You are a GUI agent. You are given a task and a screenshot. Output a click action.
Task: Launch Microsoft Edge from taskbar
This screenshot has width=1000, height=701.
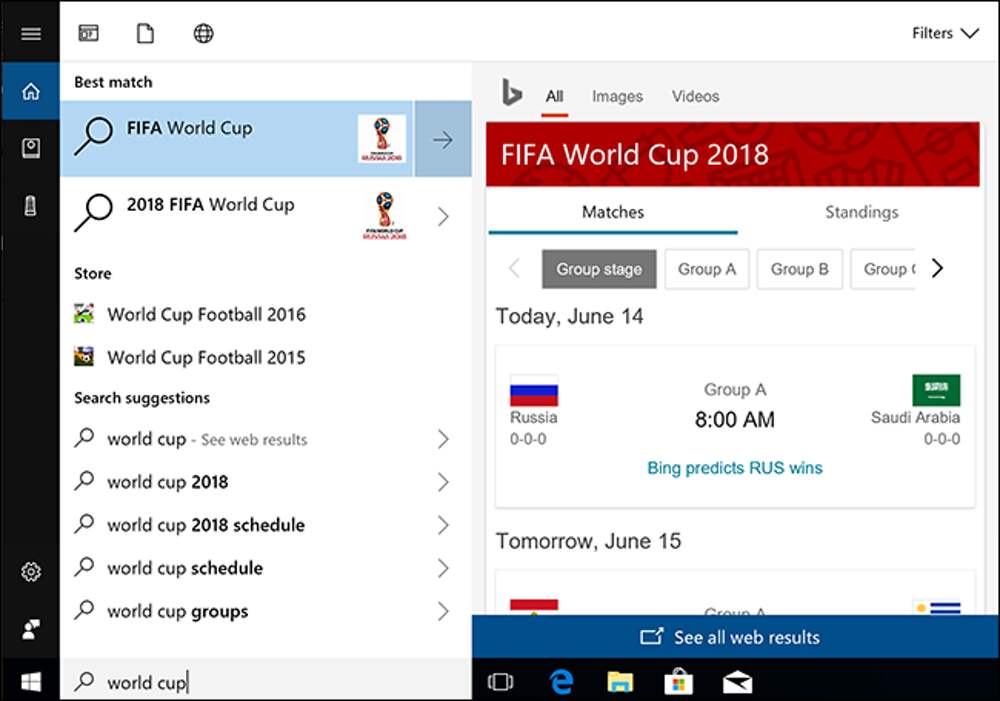(562, 682)
